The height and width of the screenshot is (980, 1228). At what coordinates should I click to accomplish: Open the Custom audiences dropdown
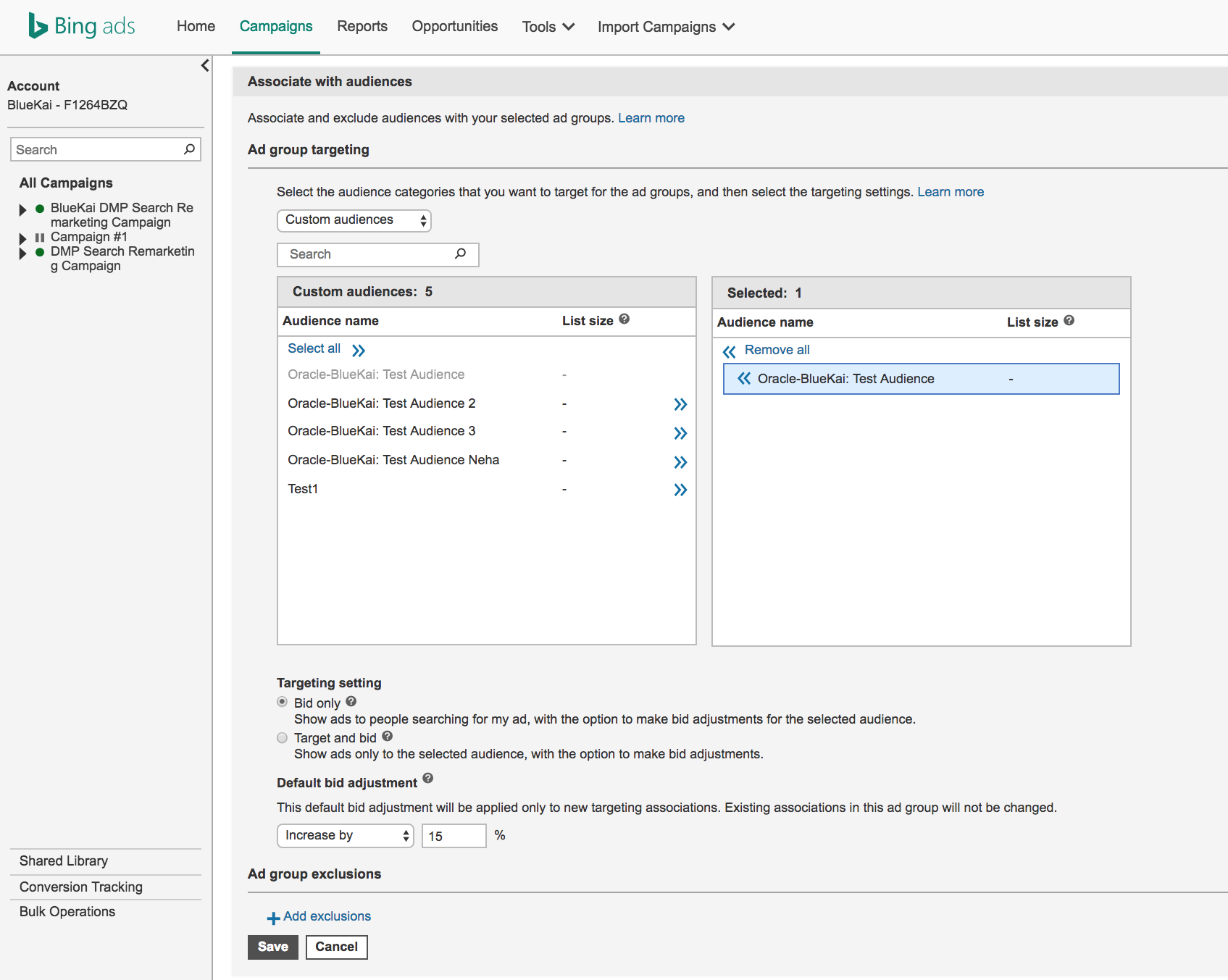click(x=354, y=220)
